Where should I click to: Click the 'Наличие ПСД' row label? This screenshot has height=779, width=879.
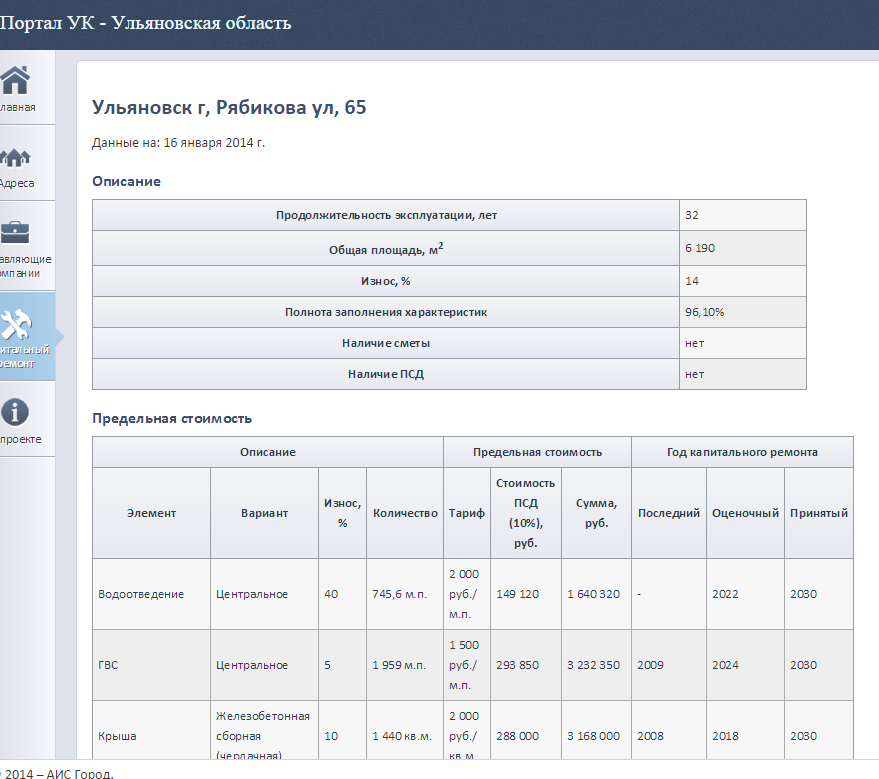click(386, 374)
